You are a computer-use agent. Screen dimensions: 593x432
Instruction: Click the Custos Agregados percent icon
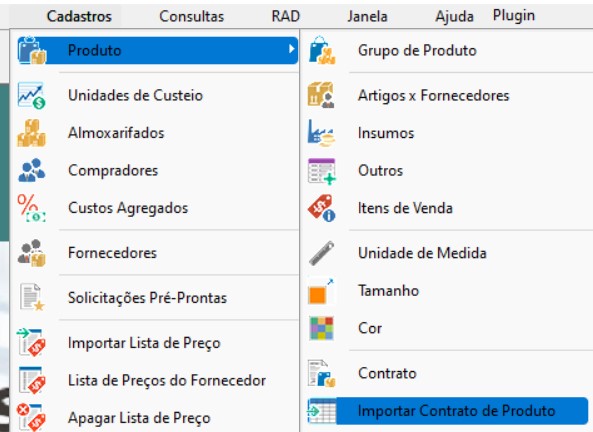(31, 208)
